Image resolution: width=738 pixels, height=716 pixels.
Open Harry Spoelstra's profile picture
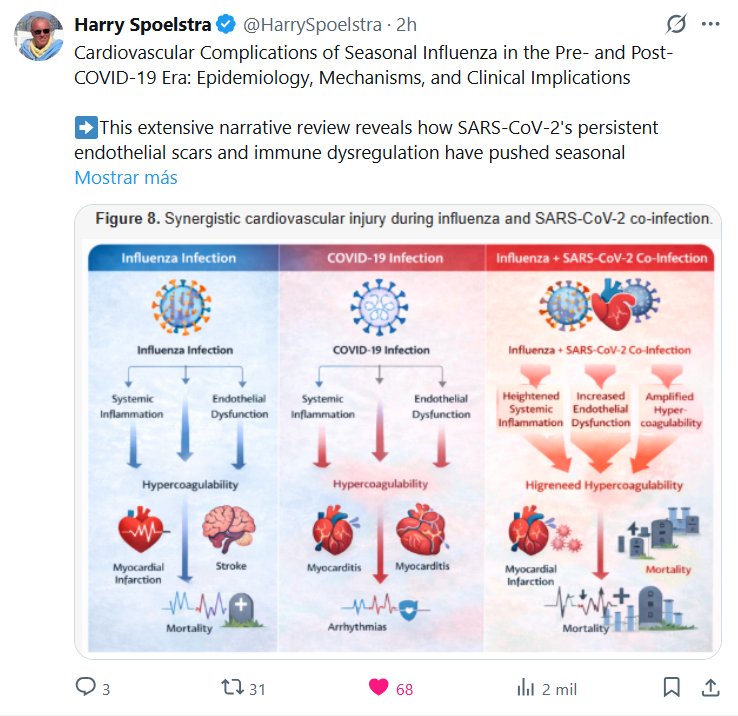(39, 38)
